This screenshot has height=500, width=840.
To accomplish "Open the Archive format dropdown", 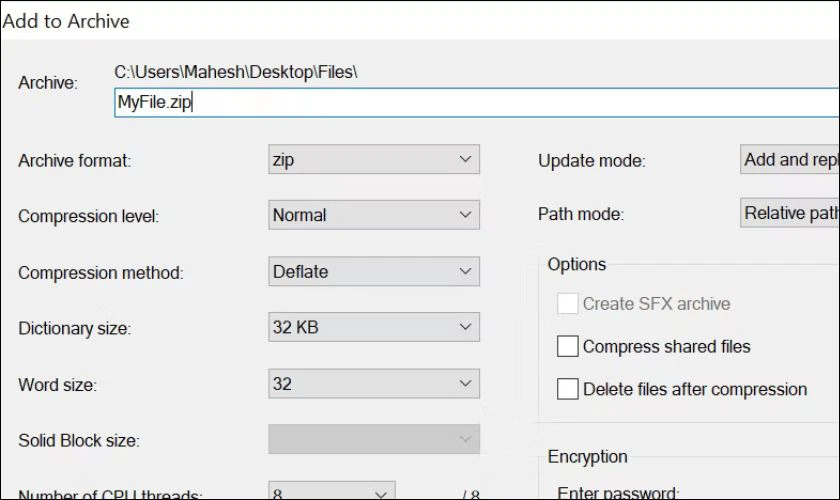I will [374, 159].
